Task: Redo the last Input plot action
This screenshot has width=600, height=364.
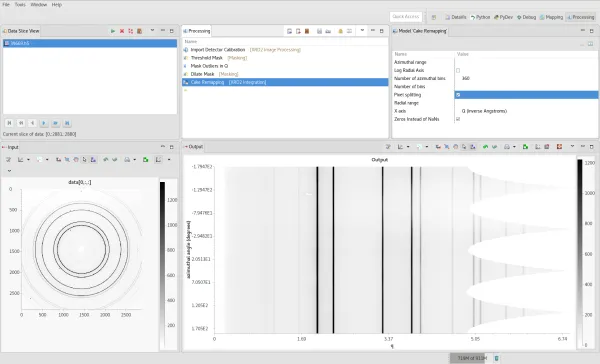Action: (x=114, y=160)
